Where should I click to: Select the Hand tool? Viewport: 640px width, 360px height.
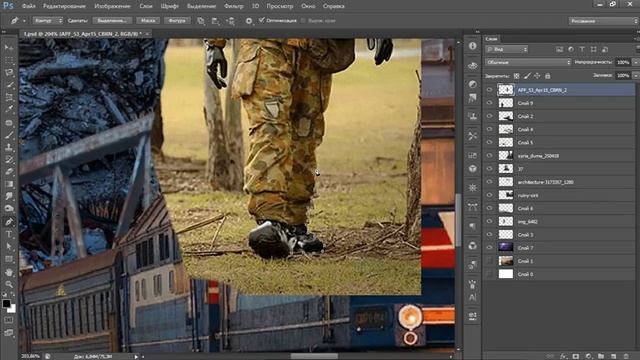(x=9, y=272)
